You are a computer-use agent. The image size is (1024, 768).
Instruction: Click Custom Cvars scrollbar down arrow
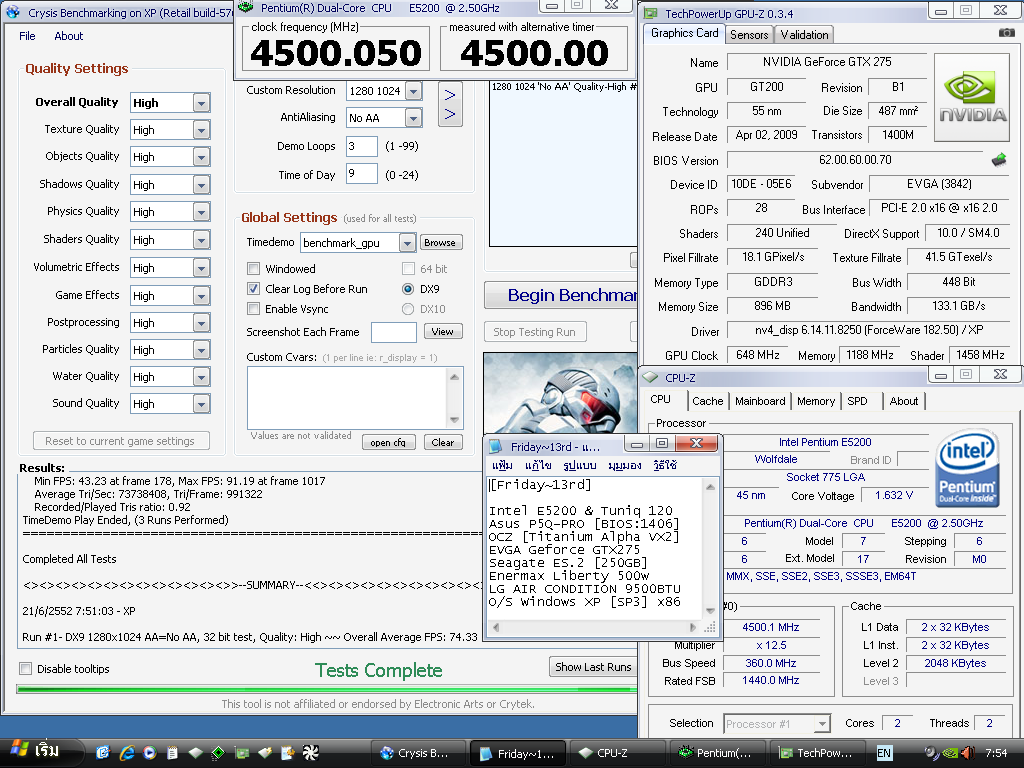(x=455, y=420)
